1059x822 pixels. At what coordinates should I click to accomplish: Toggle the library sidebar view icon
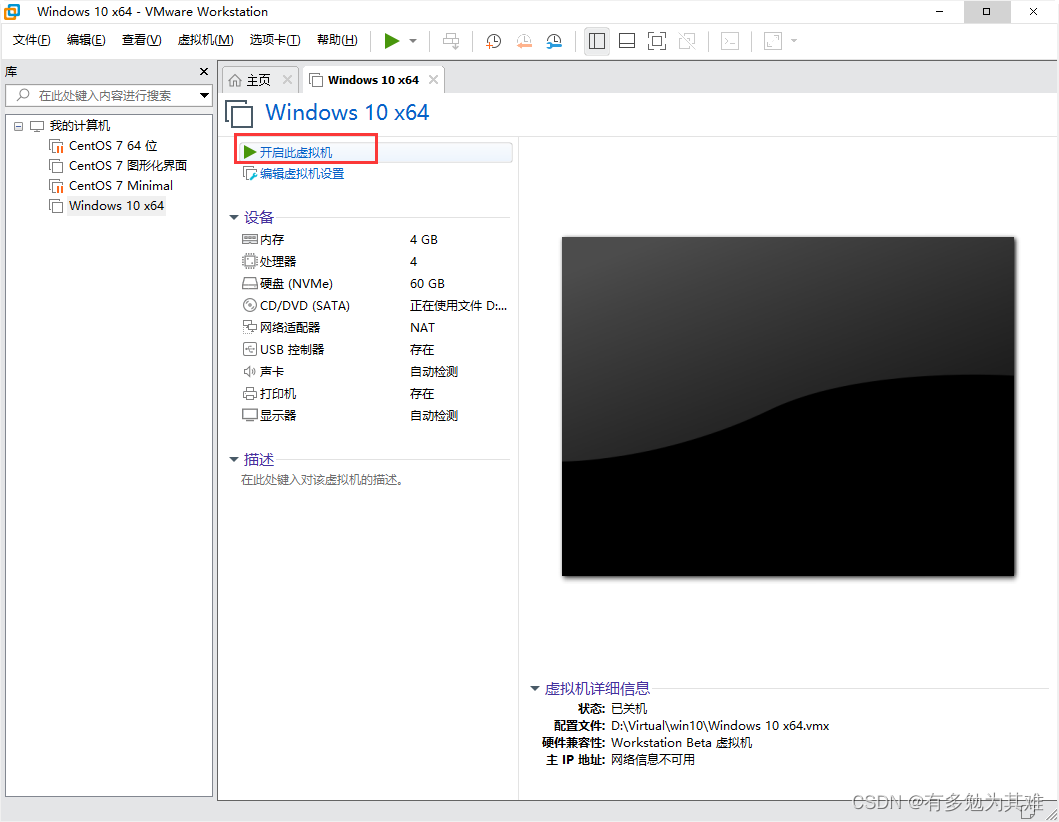point(597,41)
